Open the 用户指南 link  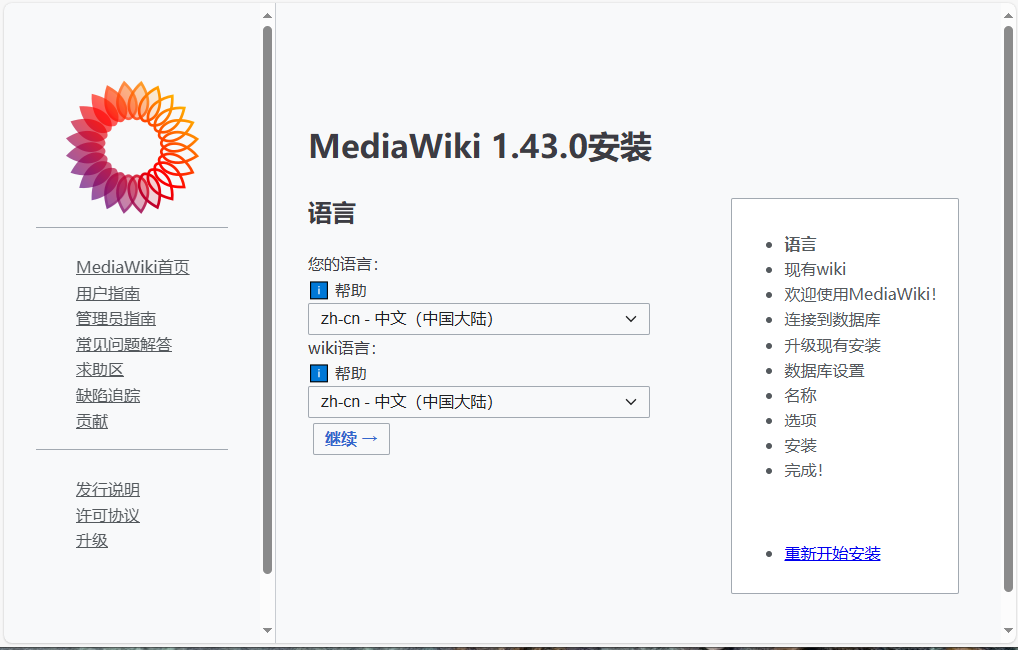108,294
